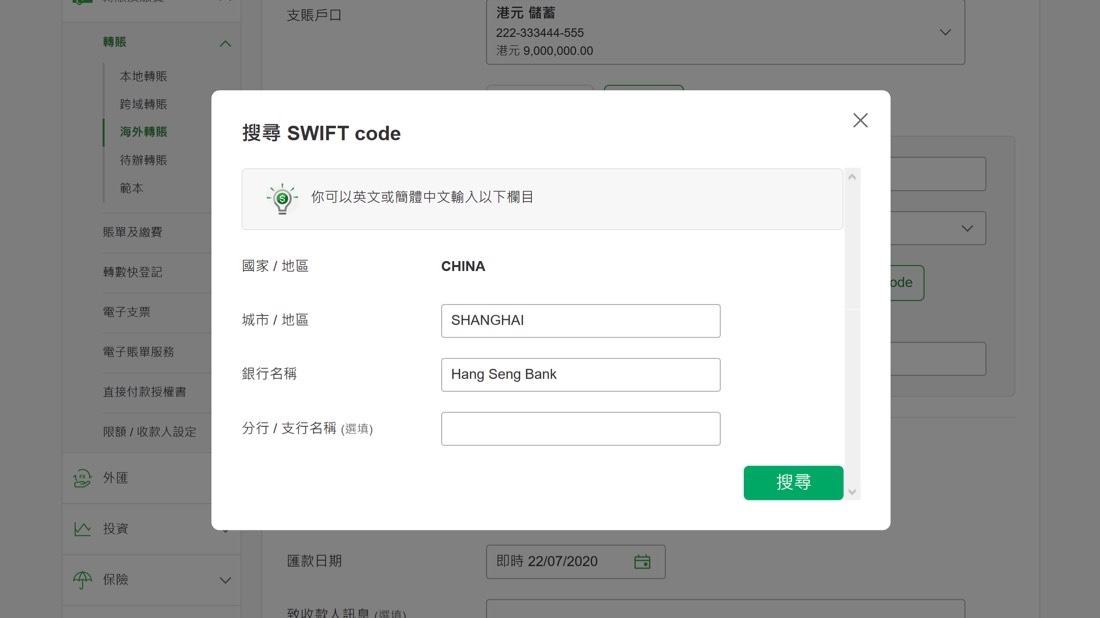
Task: Close the SWIFT code search dialog
Action: pos(860,120)
